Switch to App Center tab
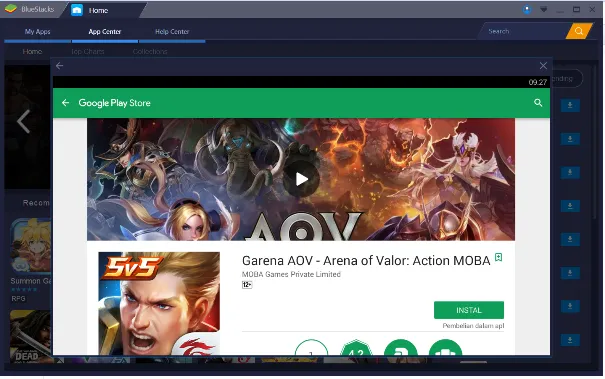 pos(105,32)
